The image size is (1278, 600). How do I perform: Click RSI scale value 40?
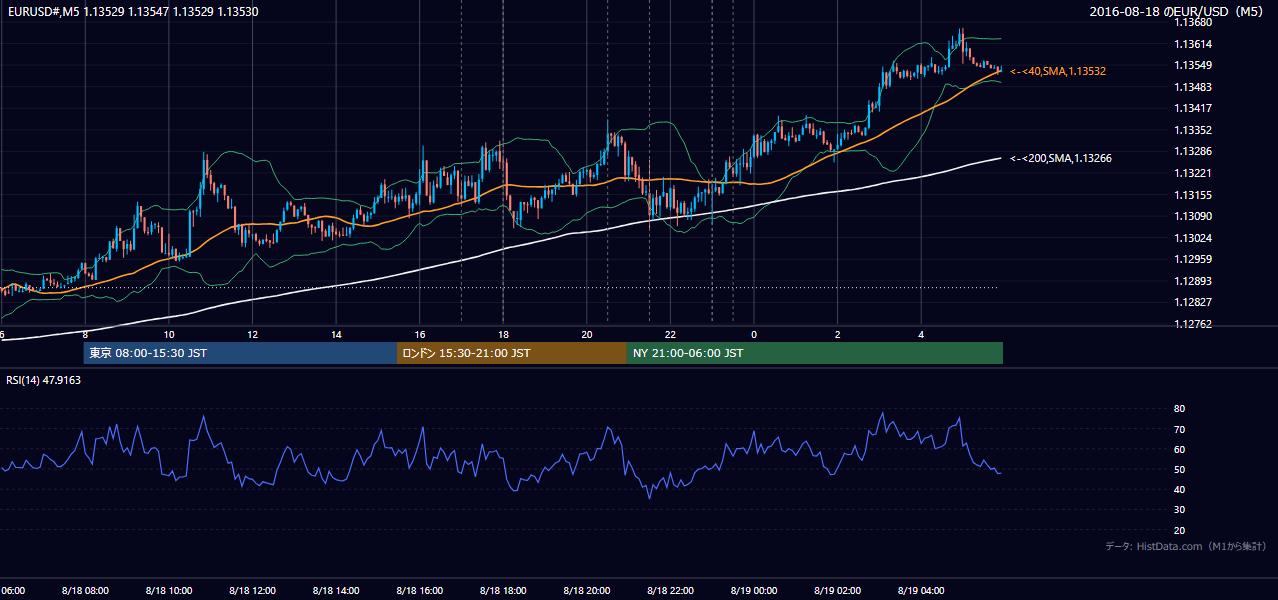pos(1179,490)
